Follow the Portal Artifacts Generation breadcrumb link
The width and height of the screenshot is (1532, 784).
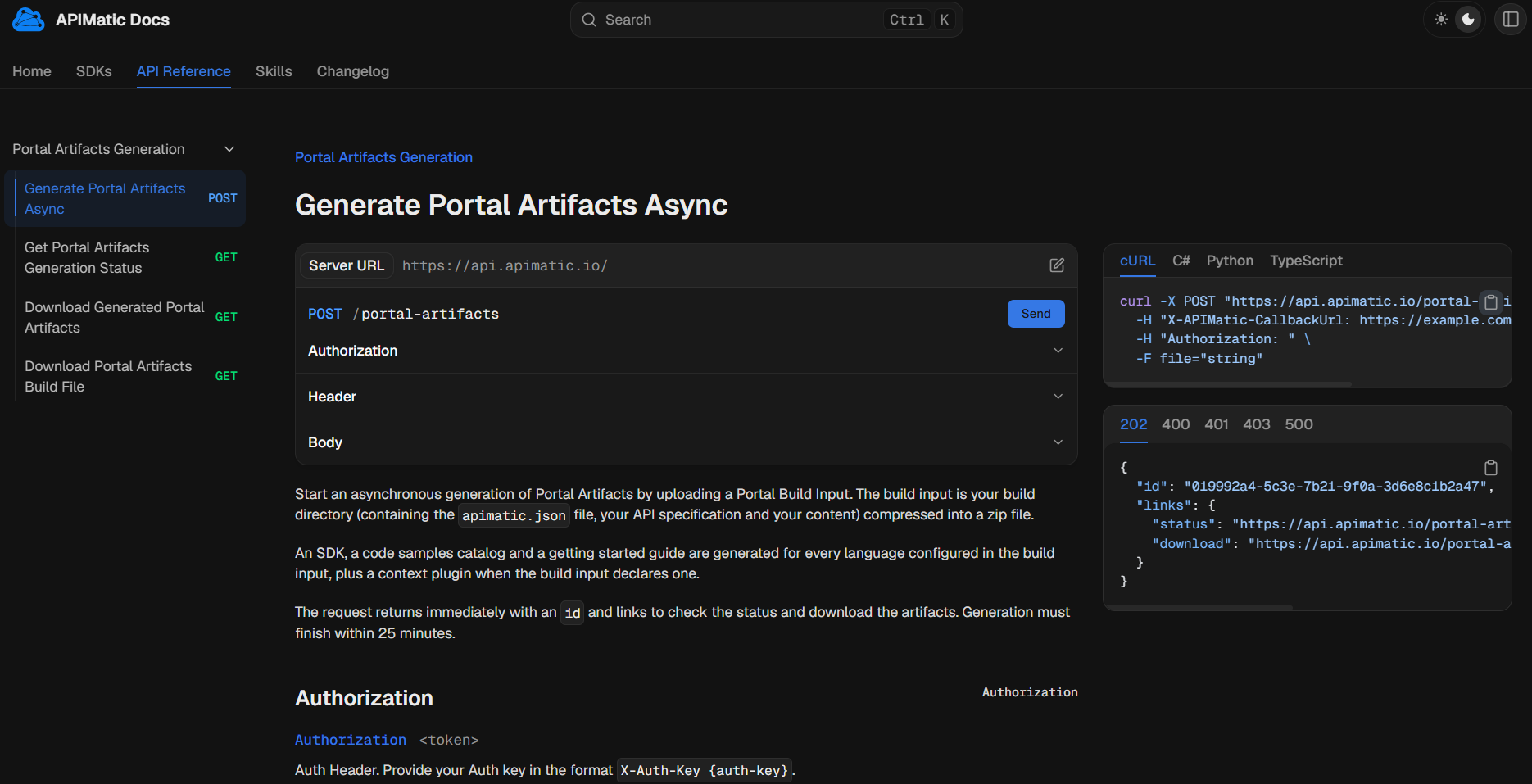coord(383,157)
